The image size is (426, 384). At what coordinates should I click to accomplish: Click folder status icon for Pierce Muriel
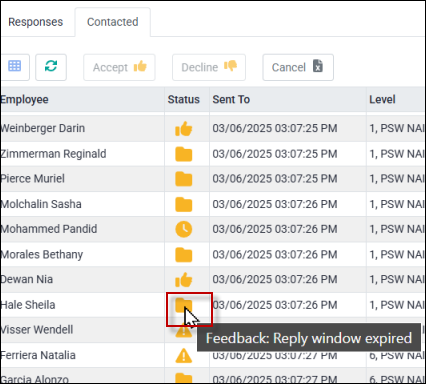click(x=184, y=179)
